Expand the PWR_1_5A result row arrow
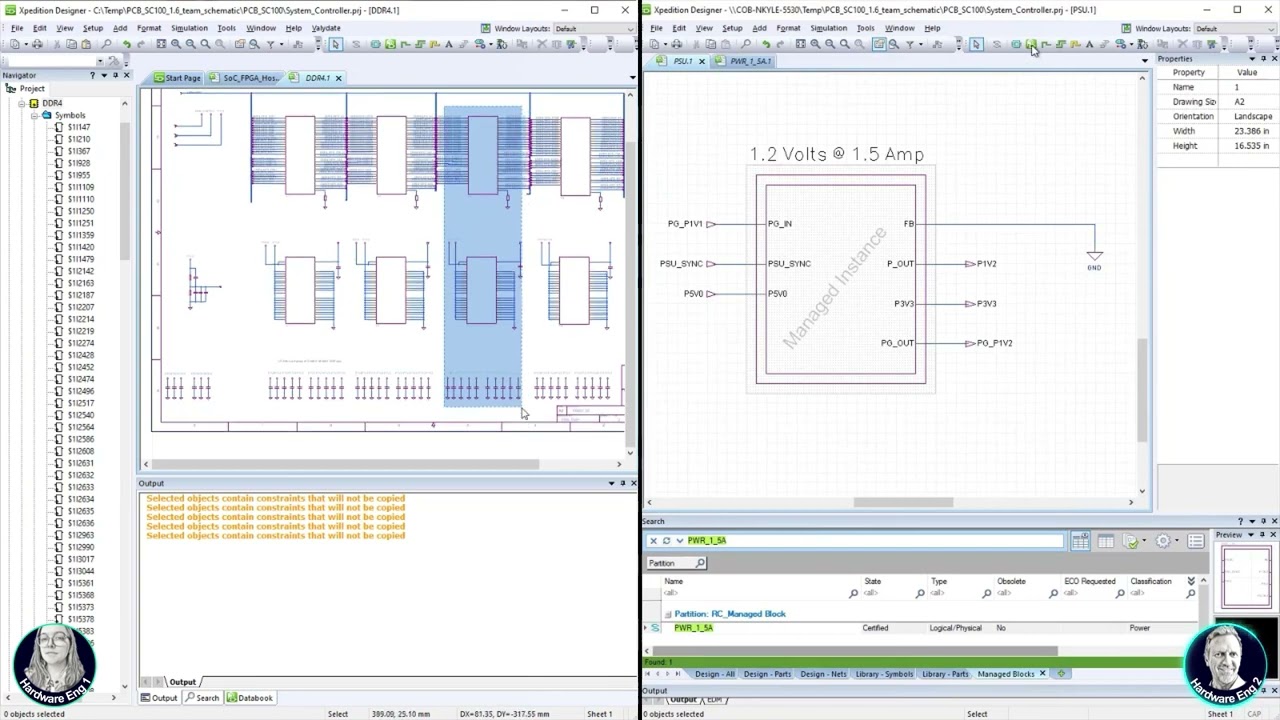Viewport: 1280px width, 720px height. [646, 628]
